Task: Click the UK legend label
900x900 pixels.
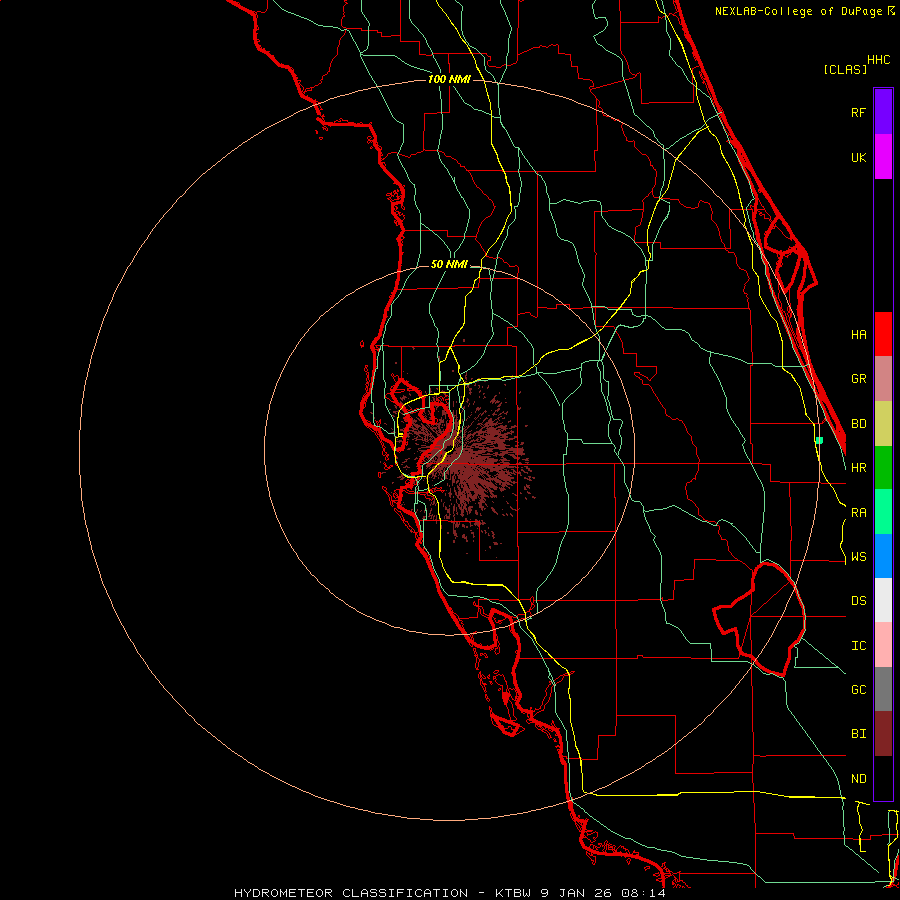Action: pyautogui.click(x=858, y=157)
